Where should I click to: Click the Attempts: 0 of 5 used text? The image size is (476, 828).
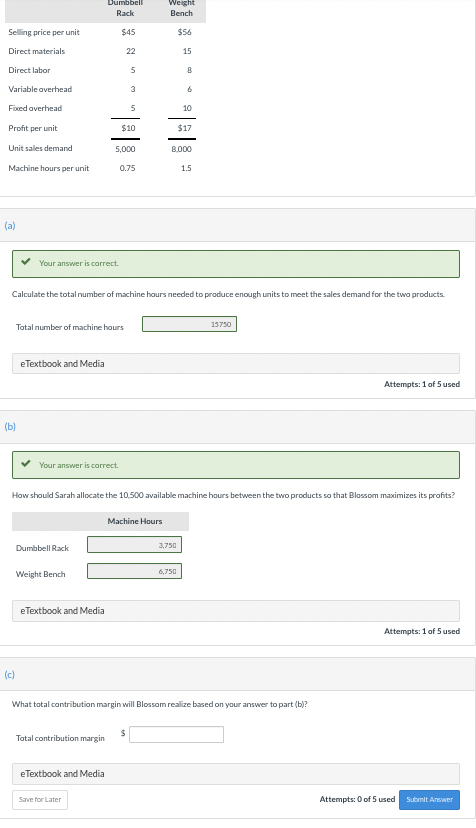click(x=357, y=799)
